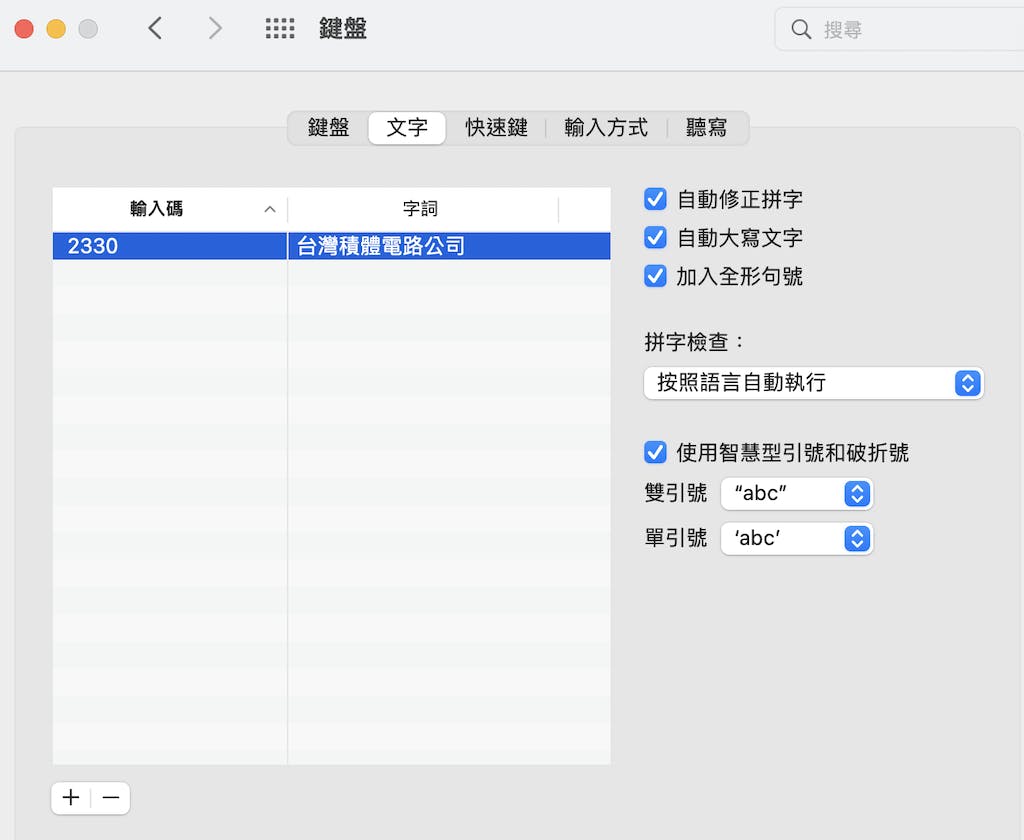Toggle the 自動修正拼字 checkbox

655,199
